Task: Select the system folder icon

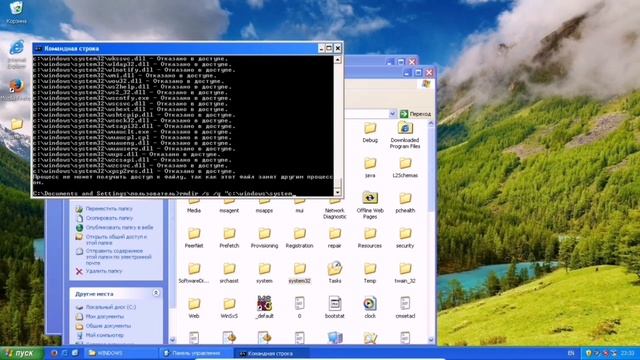Action: [x=264, y=269]
